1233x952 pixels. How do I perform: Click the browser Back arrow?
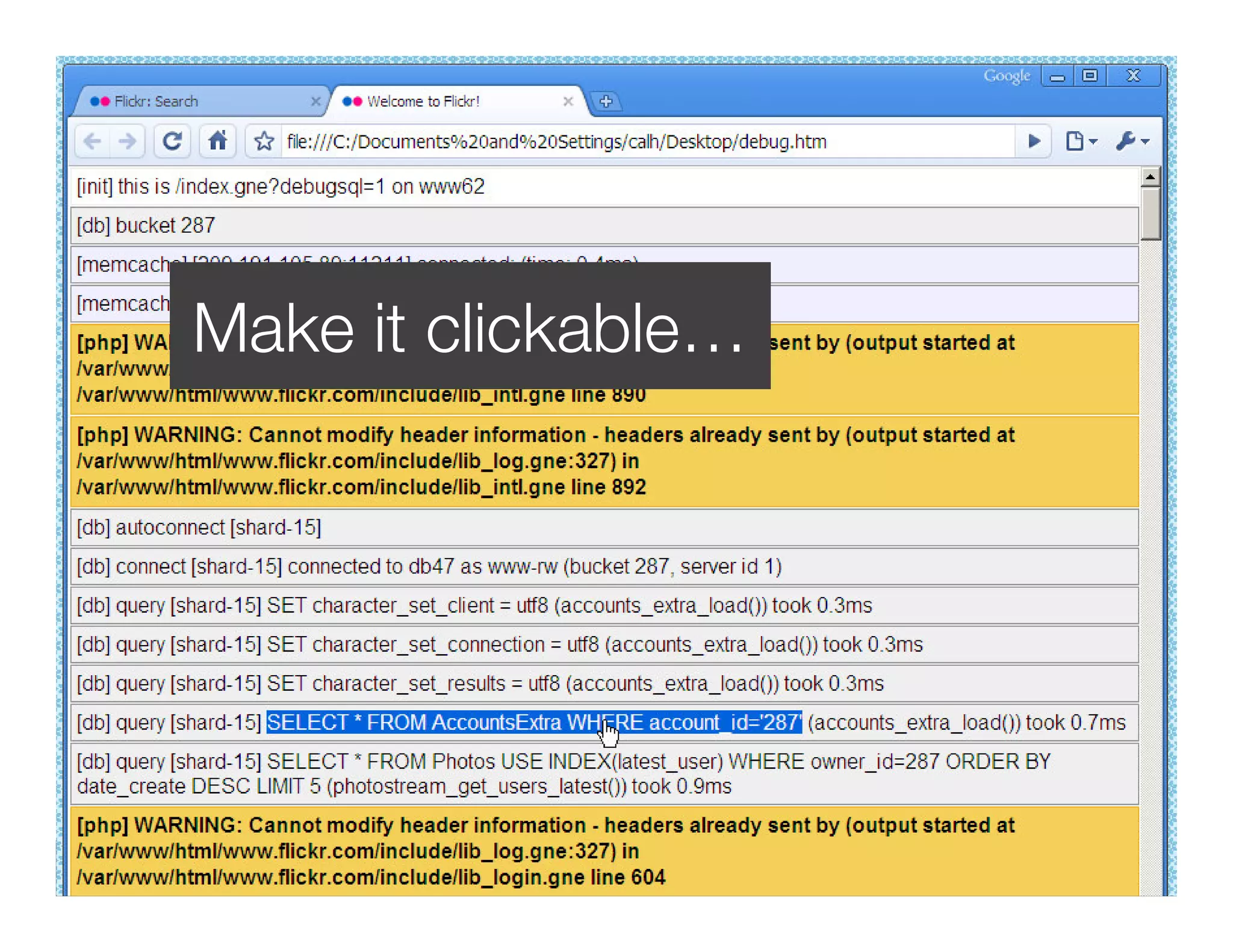pyautogui.click(x=93, y=142)
